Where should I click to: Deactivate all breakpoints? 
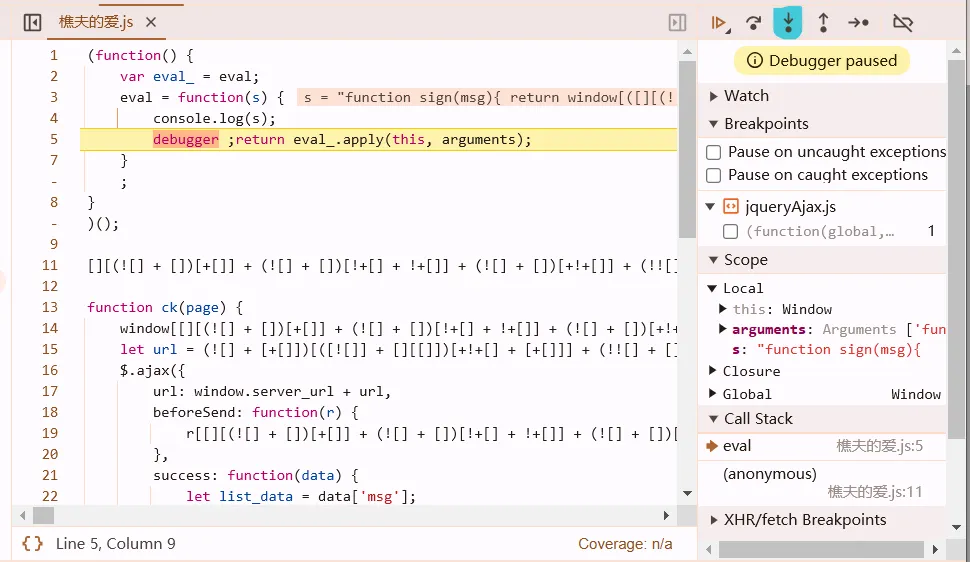tap(903, 23)
